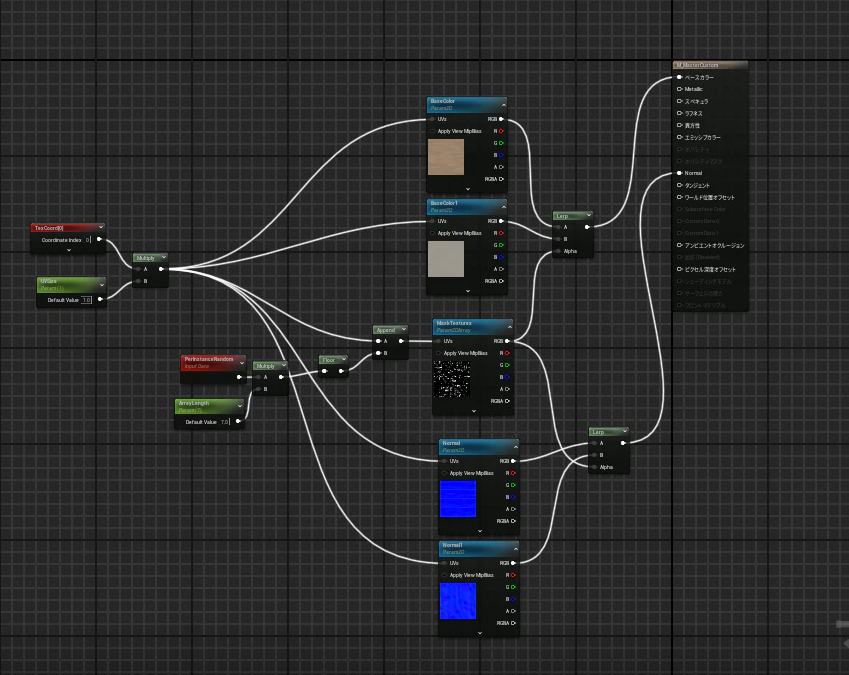
Task: Open the Append node dropdown arrow
Action: [403, 329]
